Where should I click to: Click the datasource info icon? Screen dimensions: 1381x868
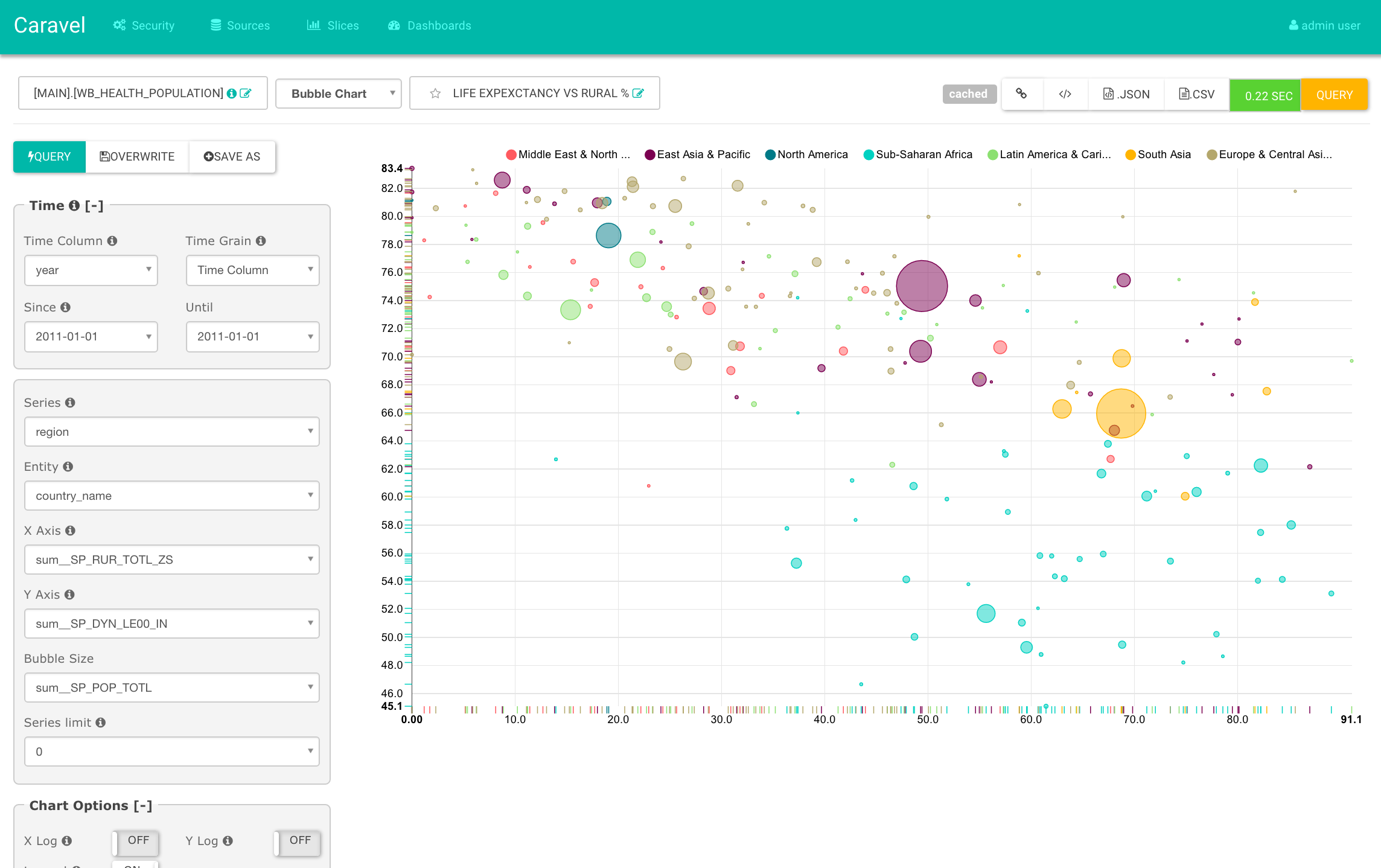click(231, 94)
